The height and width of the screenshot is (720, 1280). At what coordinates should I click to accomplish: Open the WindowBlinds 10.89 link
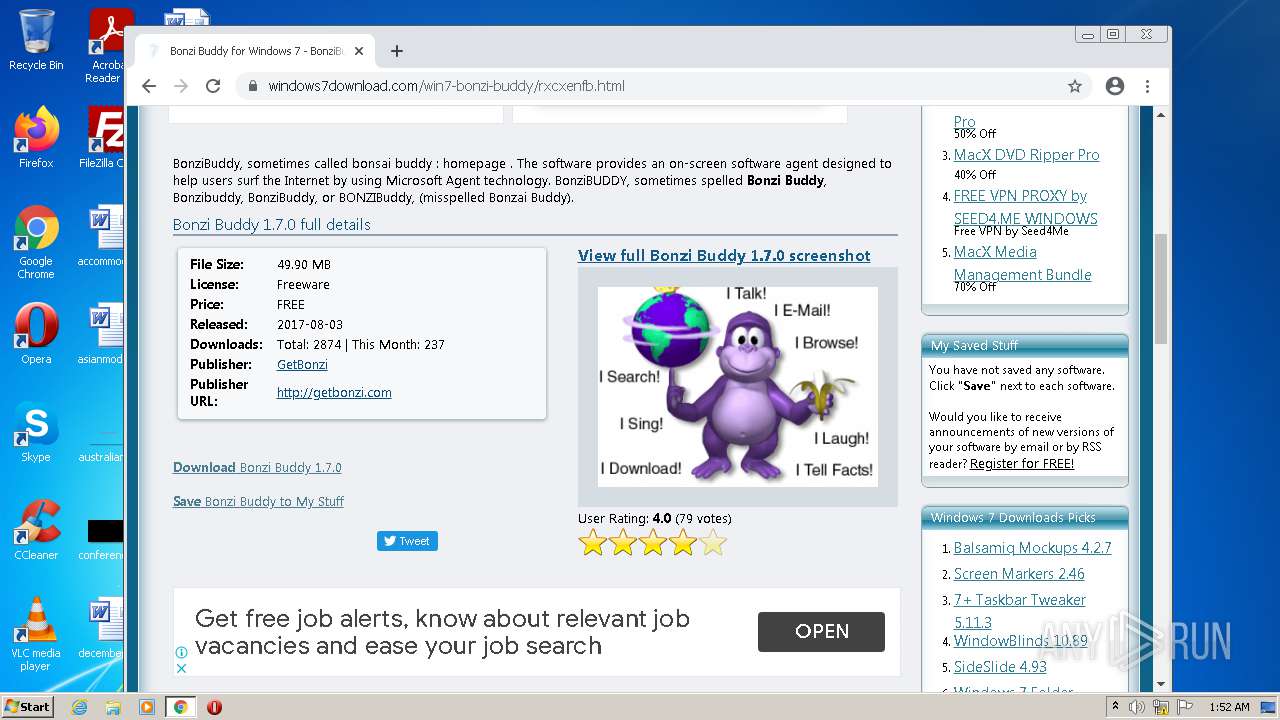1020,641
